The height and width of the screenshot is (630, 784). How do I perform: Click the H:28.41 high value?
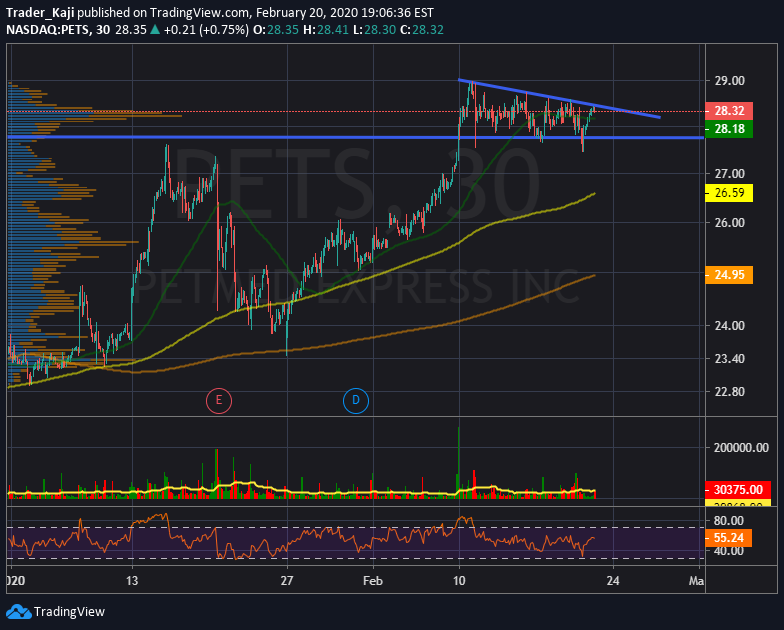[x=326, y=30]
